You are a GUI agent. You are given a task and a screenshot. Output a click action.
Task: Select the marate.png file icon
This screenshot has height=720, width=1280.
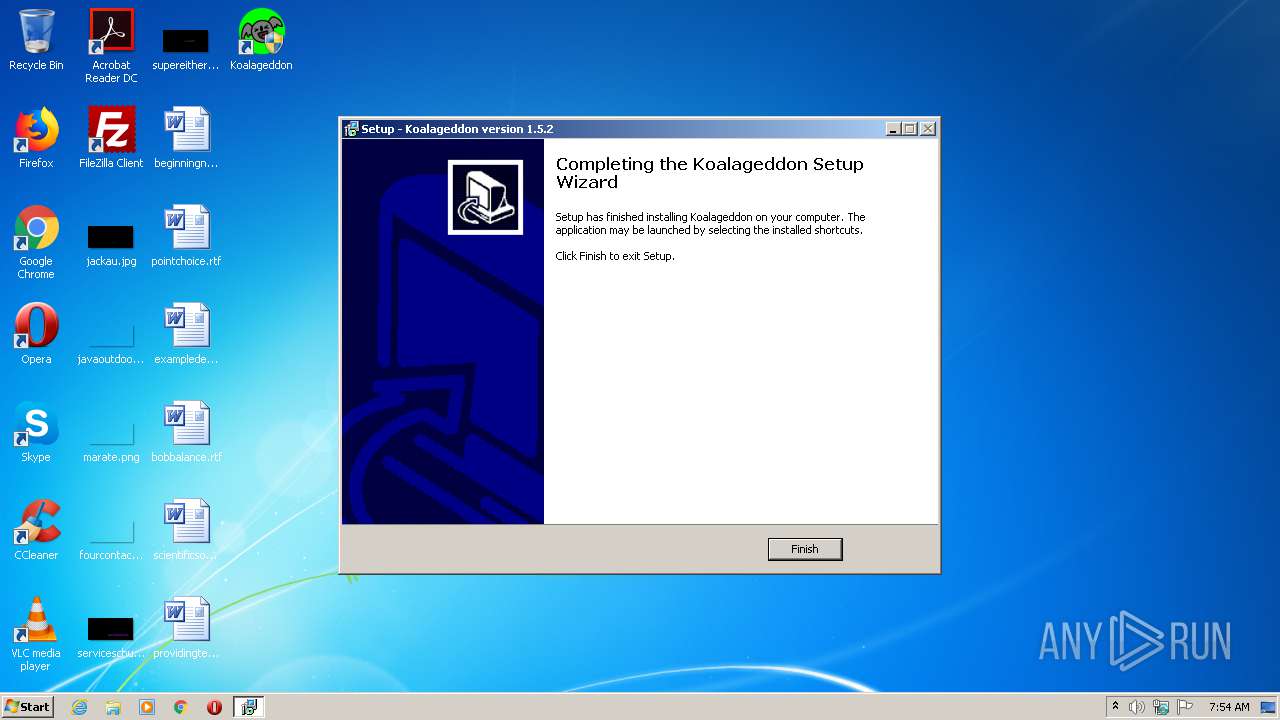point(111,440)
